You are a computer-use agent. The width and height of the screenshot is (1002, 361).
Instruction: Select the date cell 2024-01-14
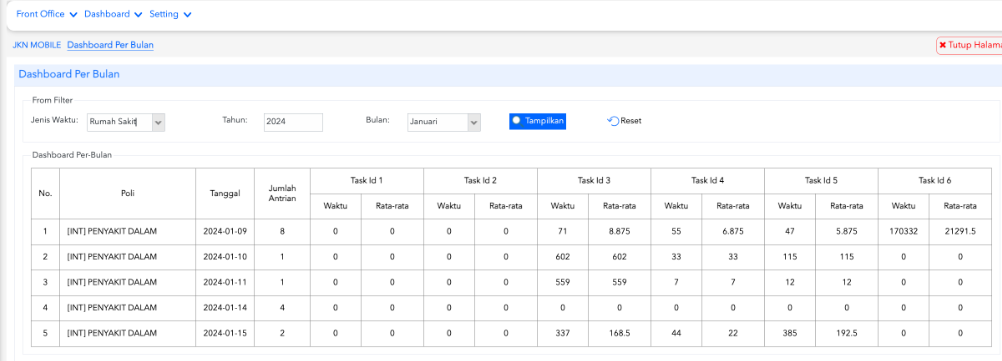[225, 308]
